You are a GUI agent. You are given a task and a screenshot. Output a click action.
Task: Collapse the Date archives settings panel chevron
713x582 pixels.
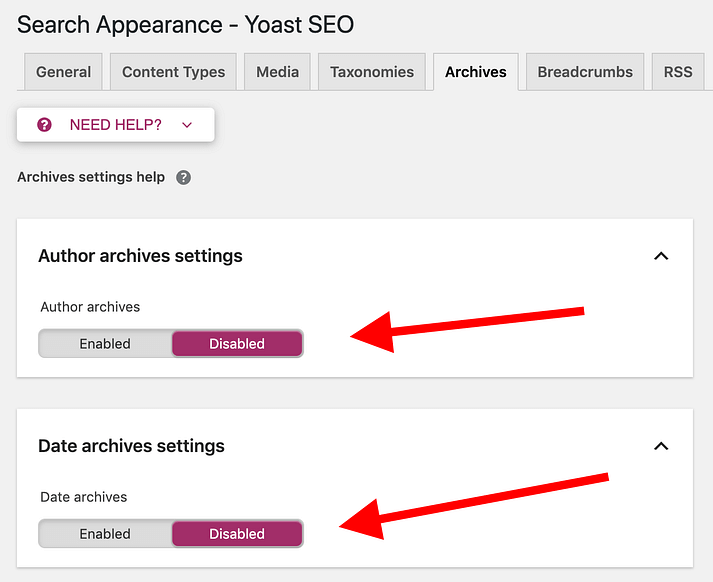click(x=660, y=446)
